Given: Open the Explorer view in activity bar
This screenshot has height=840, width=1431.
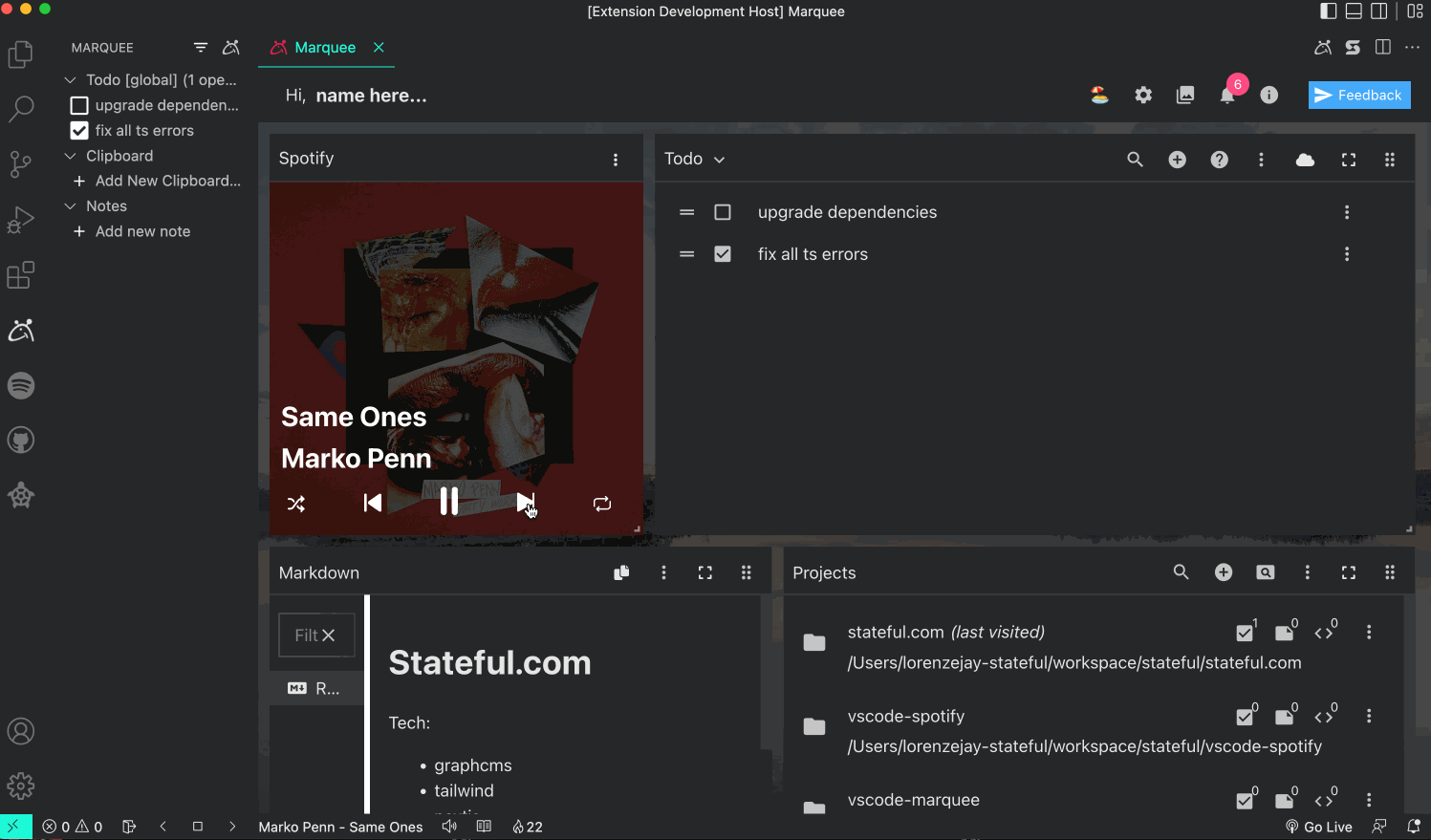Looking at the screenshot, I should [x=21, y=54].
